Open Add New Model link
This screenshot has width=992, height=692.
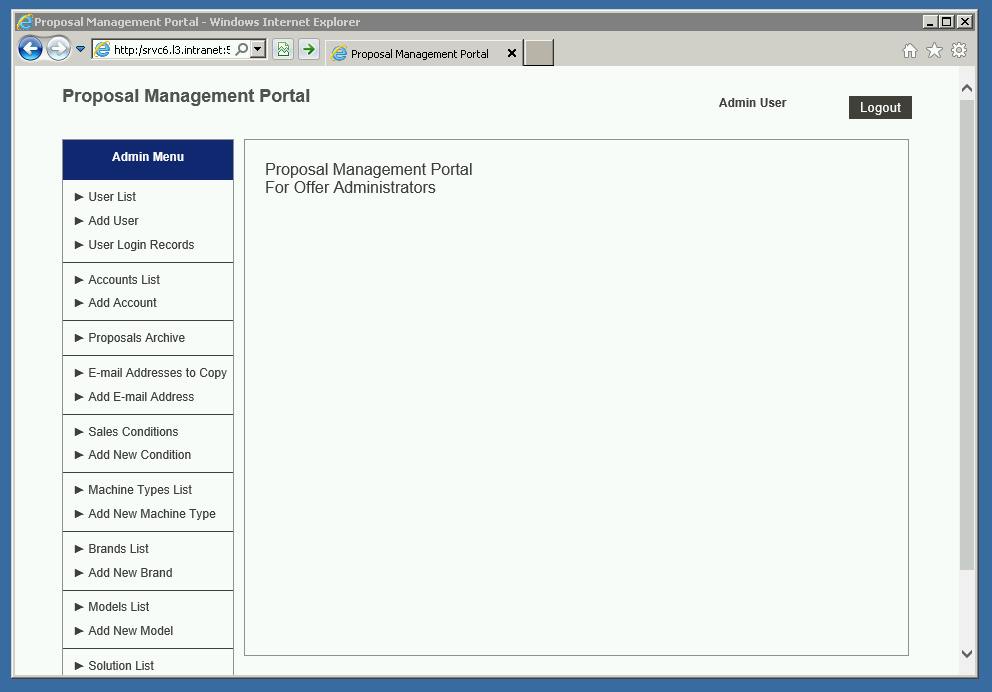[130, 631]
